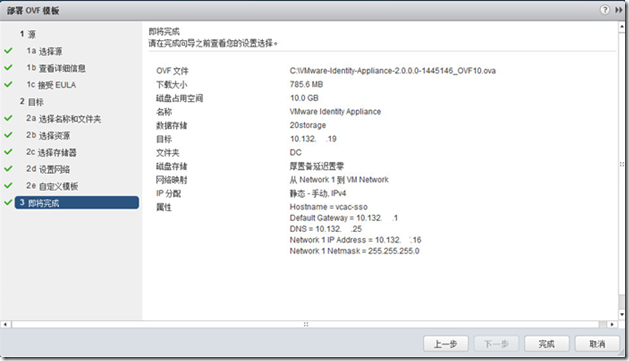Screen dimensions: 629x361
Task: Open step 1a 选择源
Action: point(45,51)
